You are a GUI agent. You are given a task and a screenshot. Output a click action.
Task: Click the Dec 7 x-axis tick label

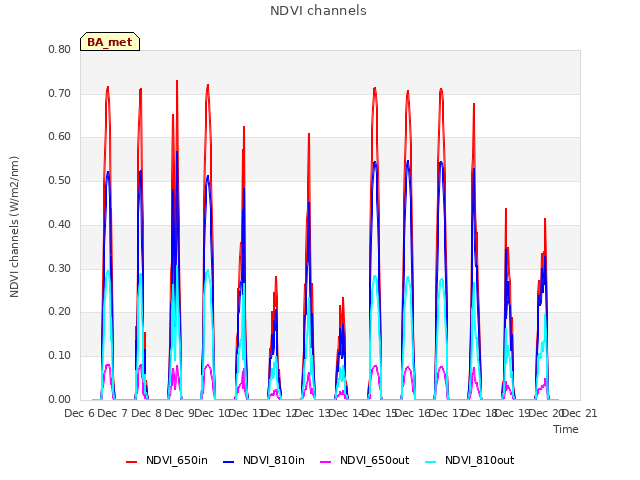(x=113, y=413)
